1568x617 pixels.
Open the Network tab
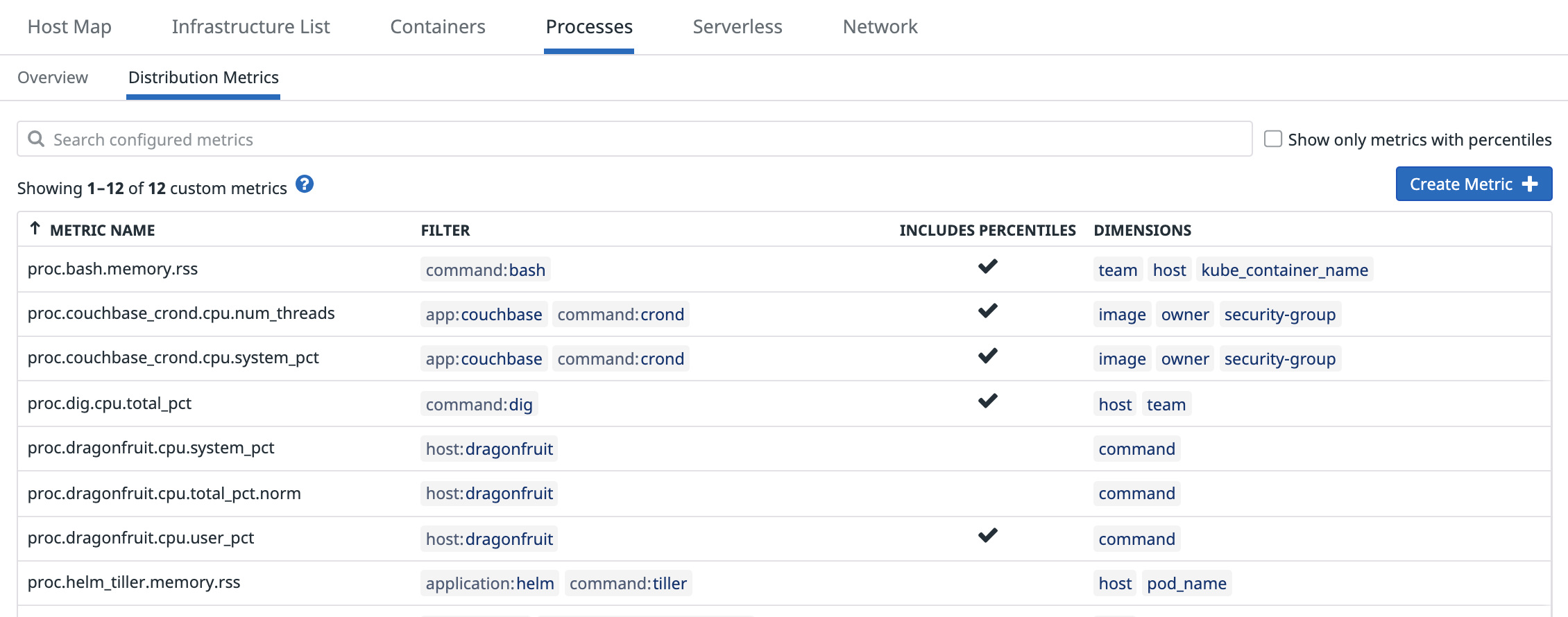tap(880, 27)
